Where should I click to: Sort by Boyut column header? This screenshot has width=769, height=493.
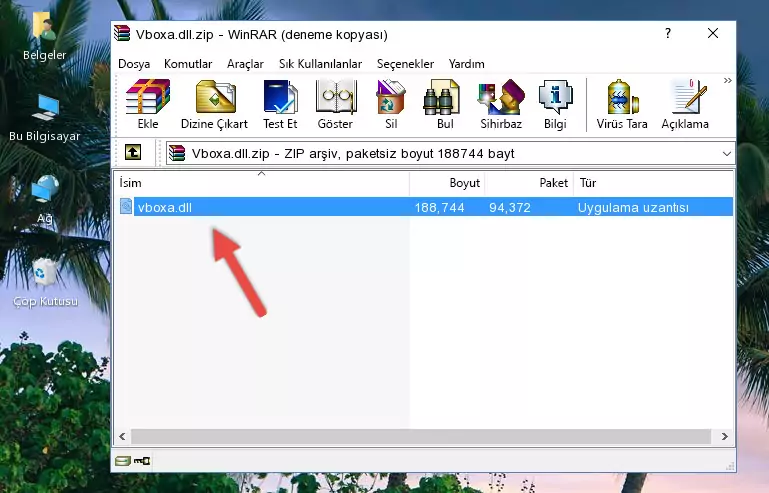[447, 182]
